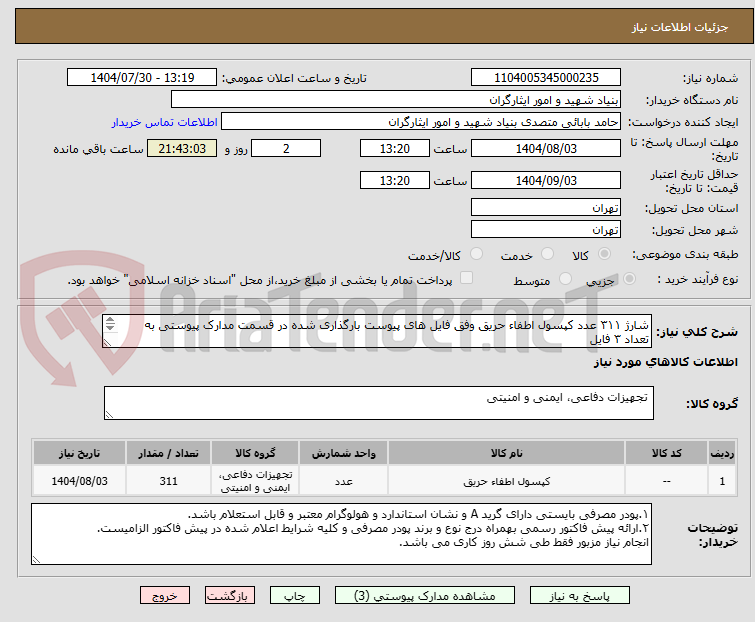Click the اطلاعات کالاهای مورد نیاز heading

pos(665,362)
